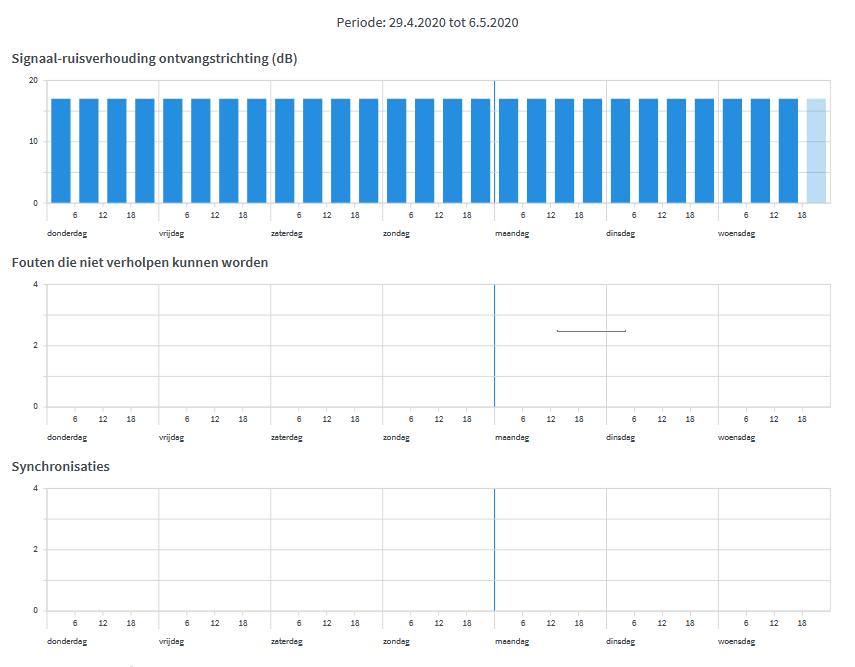855x667 pixels.
Task: Click 'dinsdag' label below the Fouten chart
Action: (620, 437)
